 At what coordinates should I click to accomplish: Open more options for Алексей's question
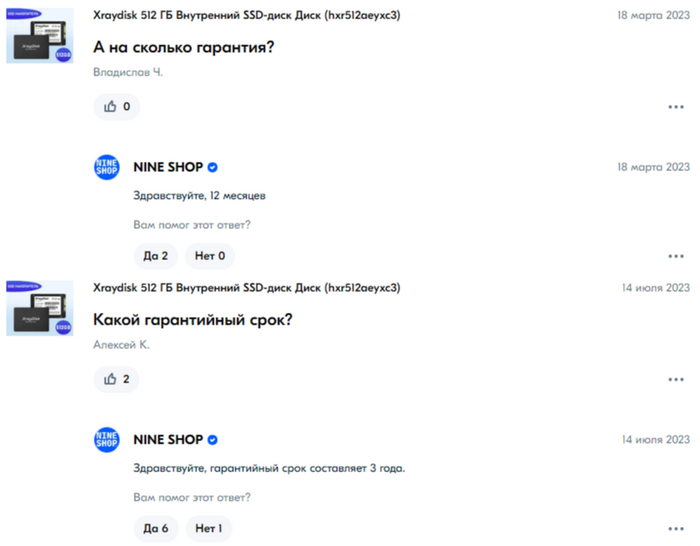[675, 380]
